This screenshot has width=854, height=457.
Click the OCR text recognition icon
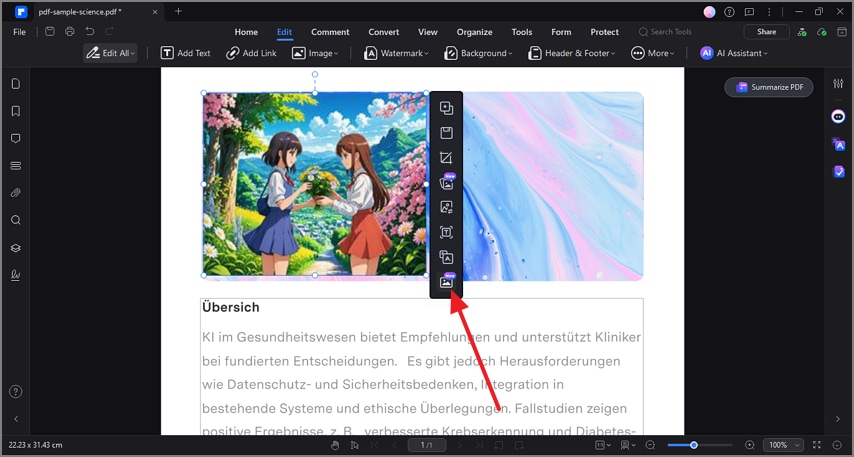click(446, 233)
